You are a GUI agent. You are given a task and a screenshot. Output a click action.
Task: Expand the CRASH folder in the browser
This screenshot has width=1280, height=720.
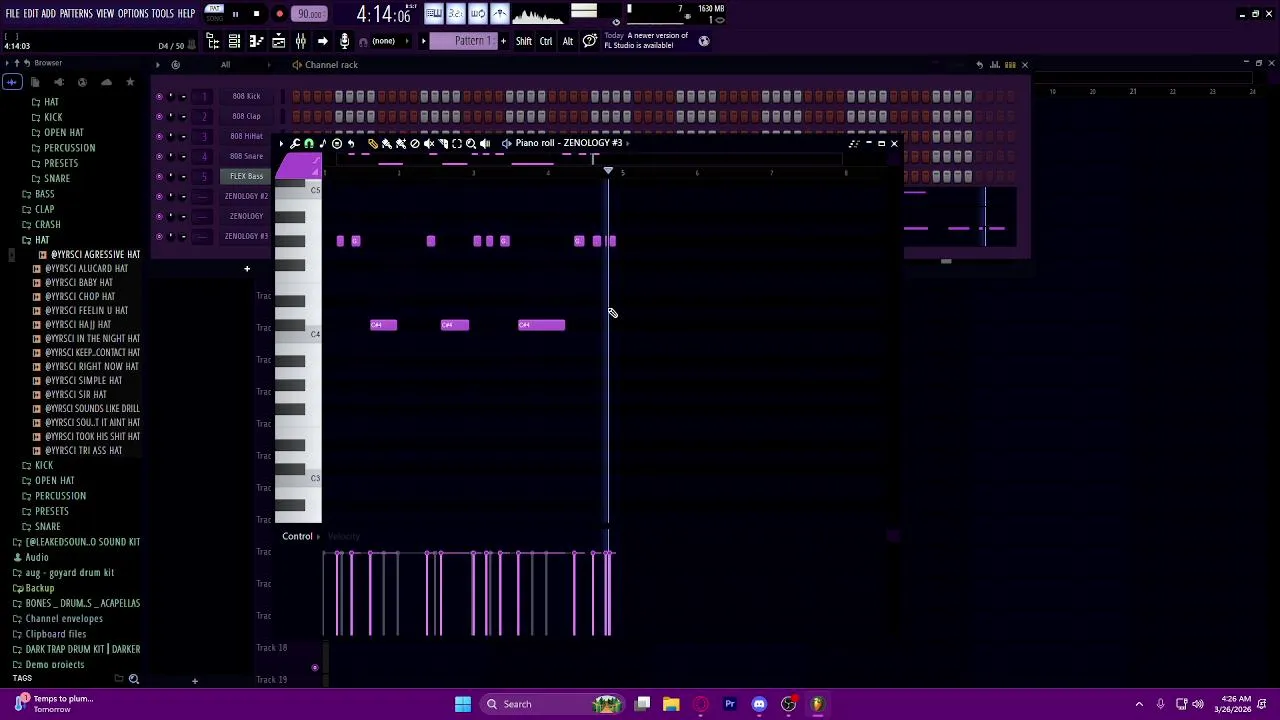tap(48, 224)
